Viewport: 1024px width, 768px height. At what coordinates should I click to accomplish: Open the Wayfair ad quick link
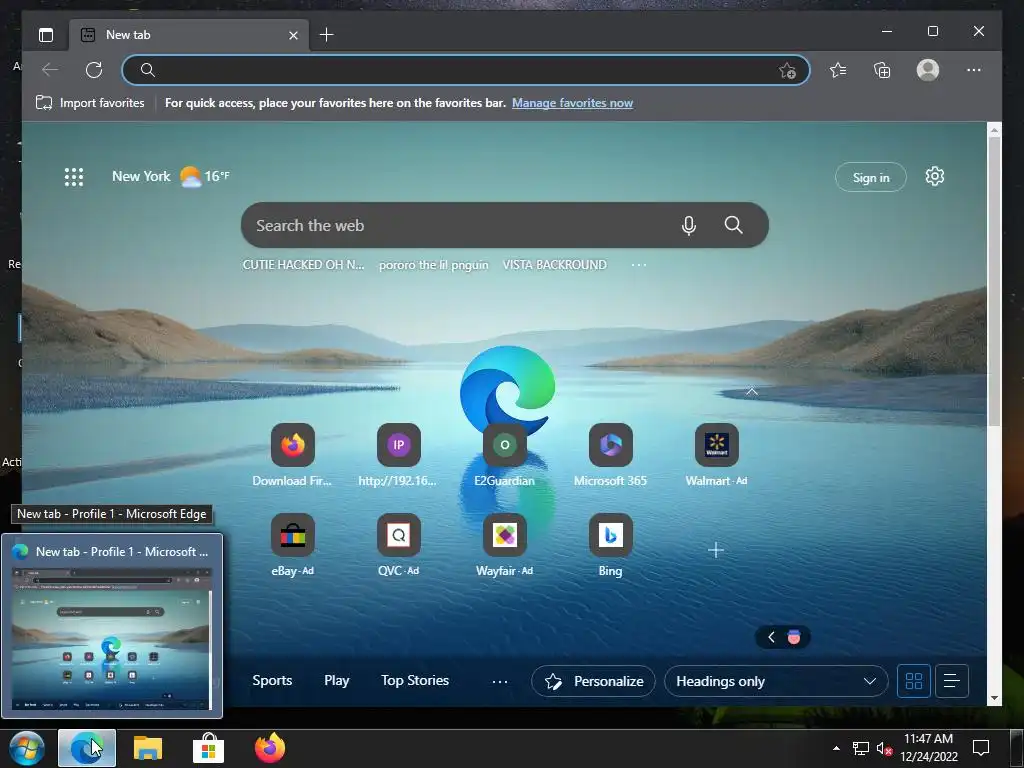(504, 545)
